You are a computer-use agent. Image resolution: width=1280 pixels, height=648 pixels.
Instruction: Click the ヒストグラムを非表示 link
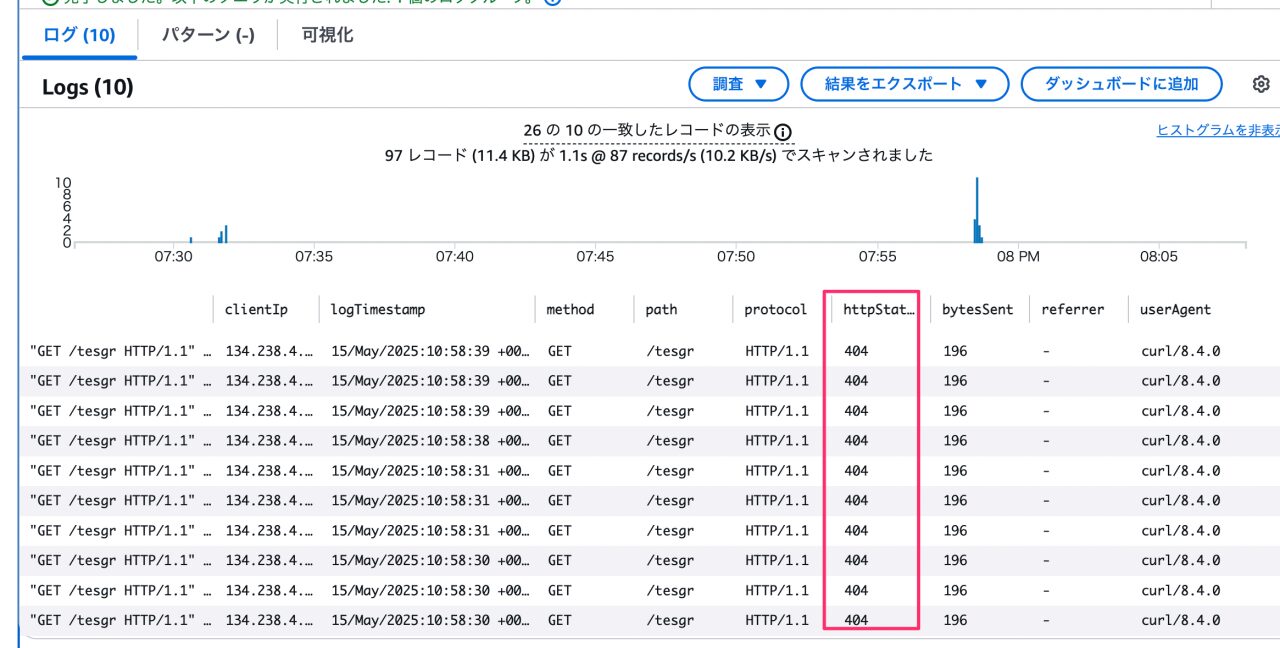coord(1218,131)
